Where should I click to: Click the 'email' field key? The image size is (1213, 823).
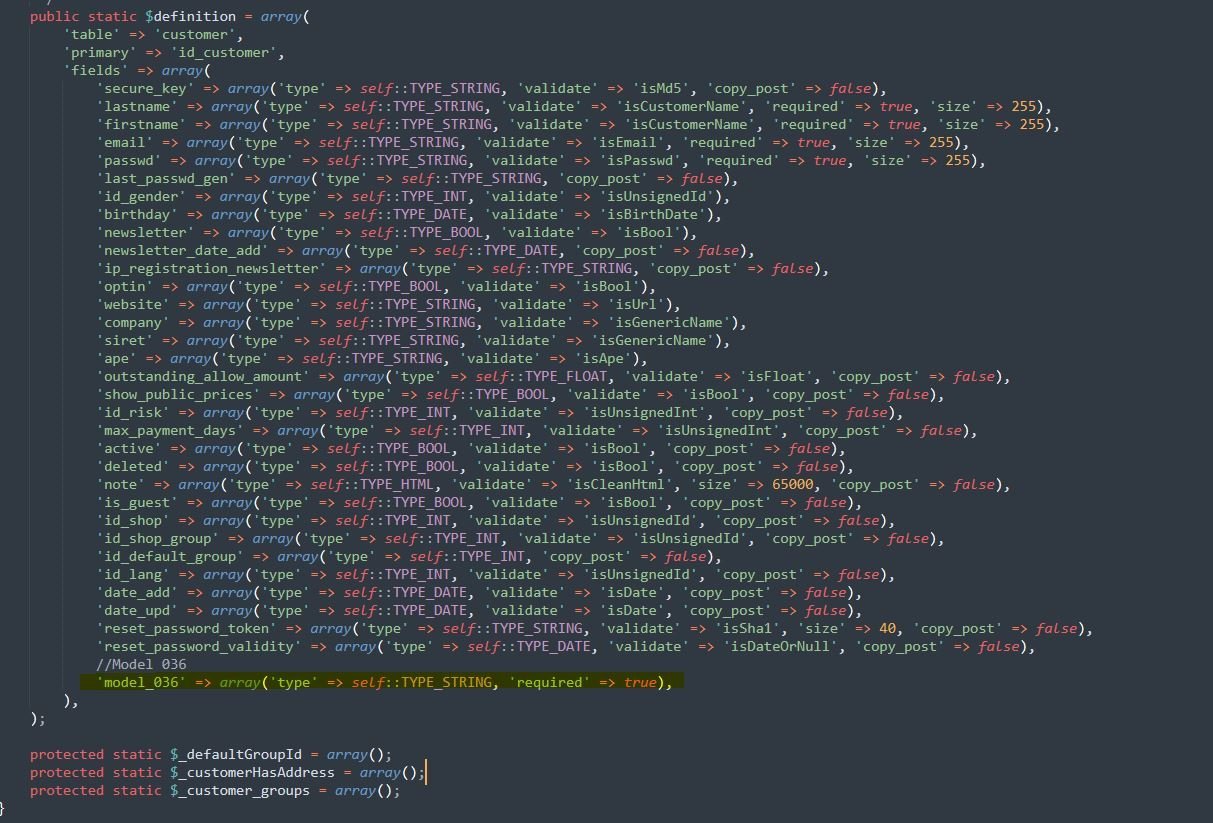pos(125,142)
